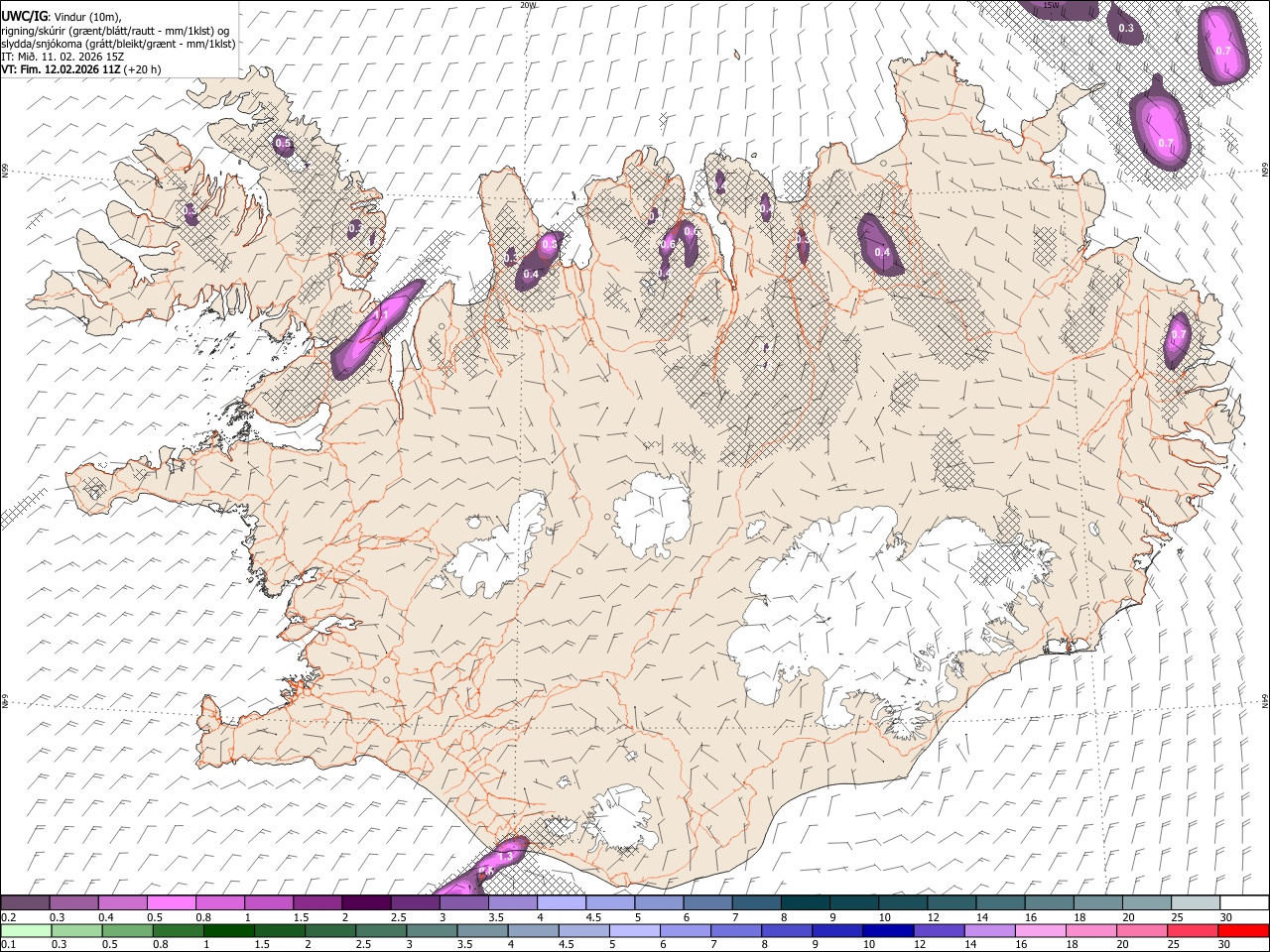1270x952 pixels.
Task: Click snow legend swatch between 25 and 30
Action: pyautogui.click(x=1195, y=902)
